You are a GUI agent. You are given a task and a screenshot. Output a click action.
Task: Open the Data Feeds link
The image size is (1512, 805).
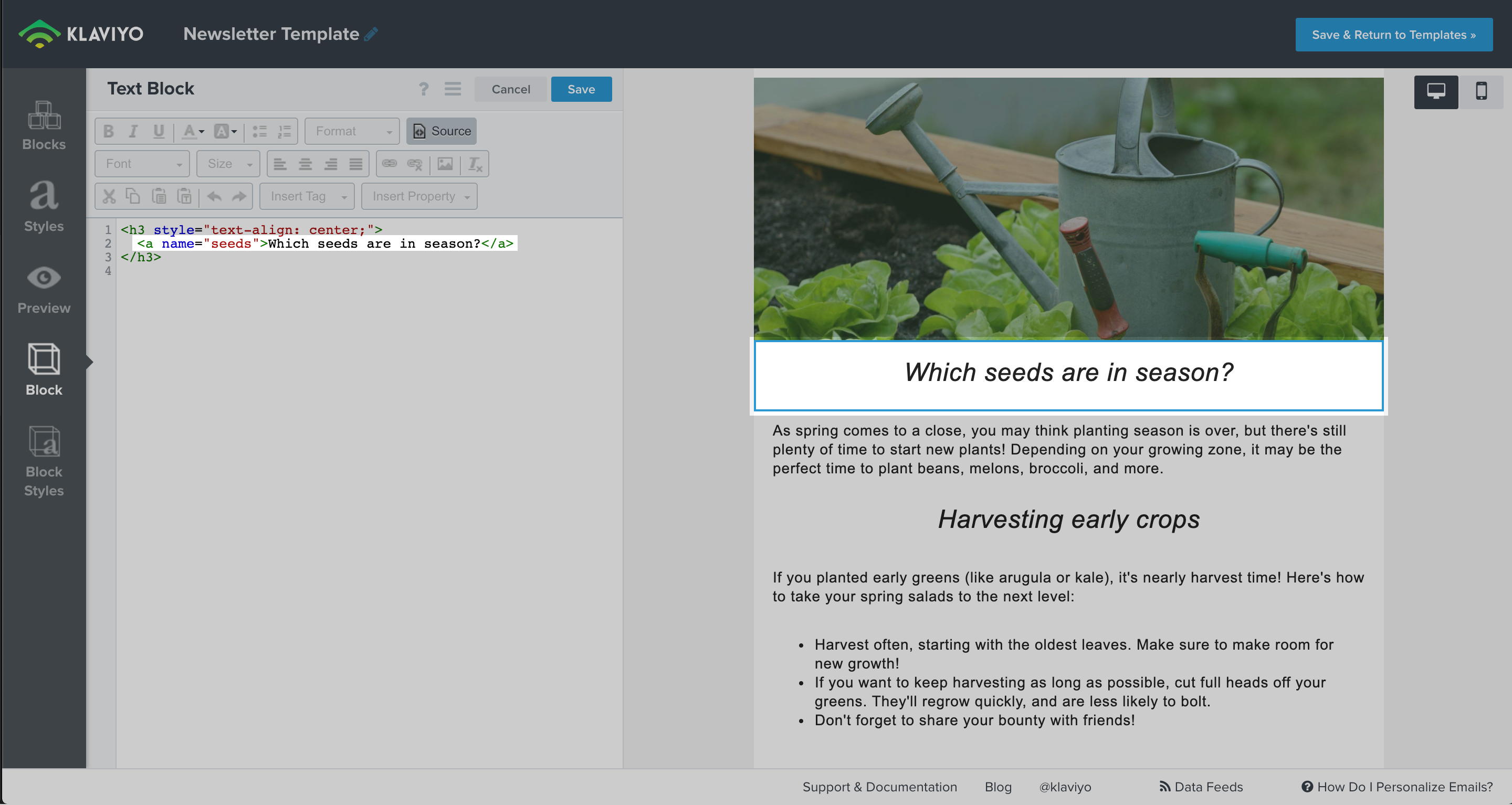[1201, 787]
